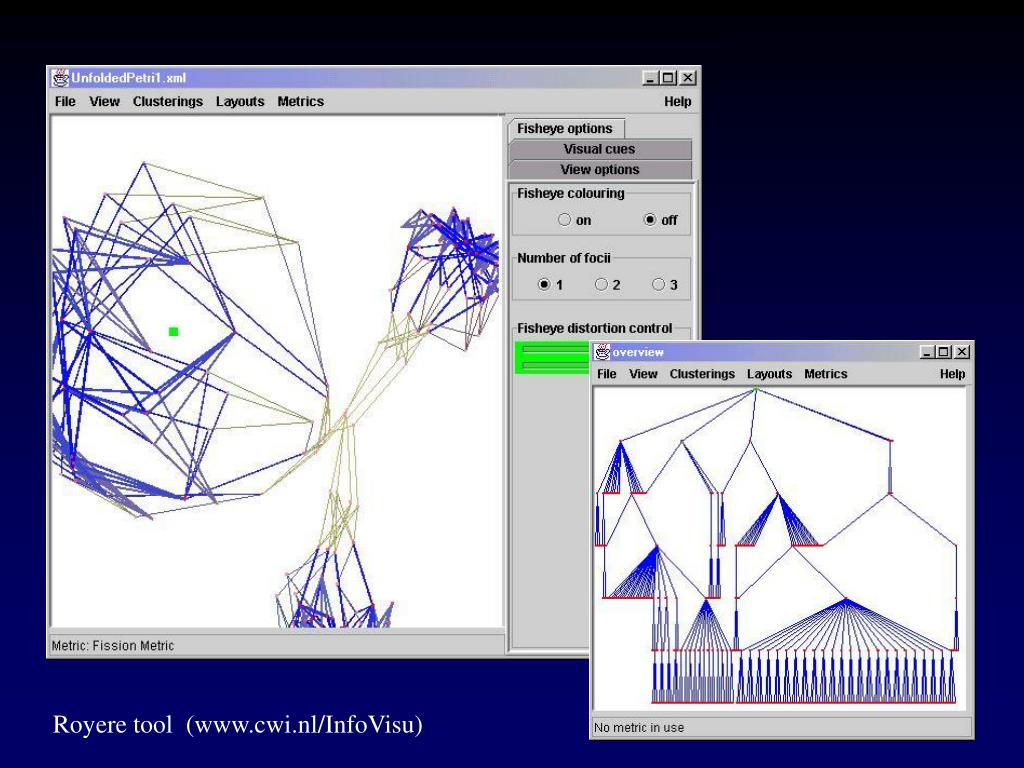This screenshot has width=1024, height=768.
Task: Open Clusterings menu in UnfoldedPetri1.xml window
Action: coord(168,101)
